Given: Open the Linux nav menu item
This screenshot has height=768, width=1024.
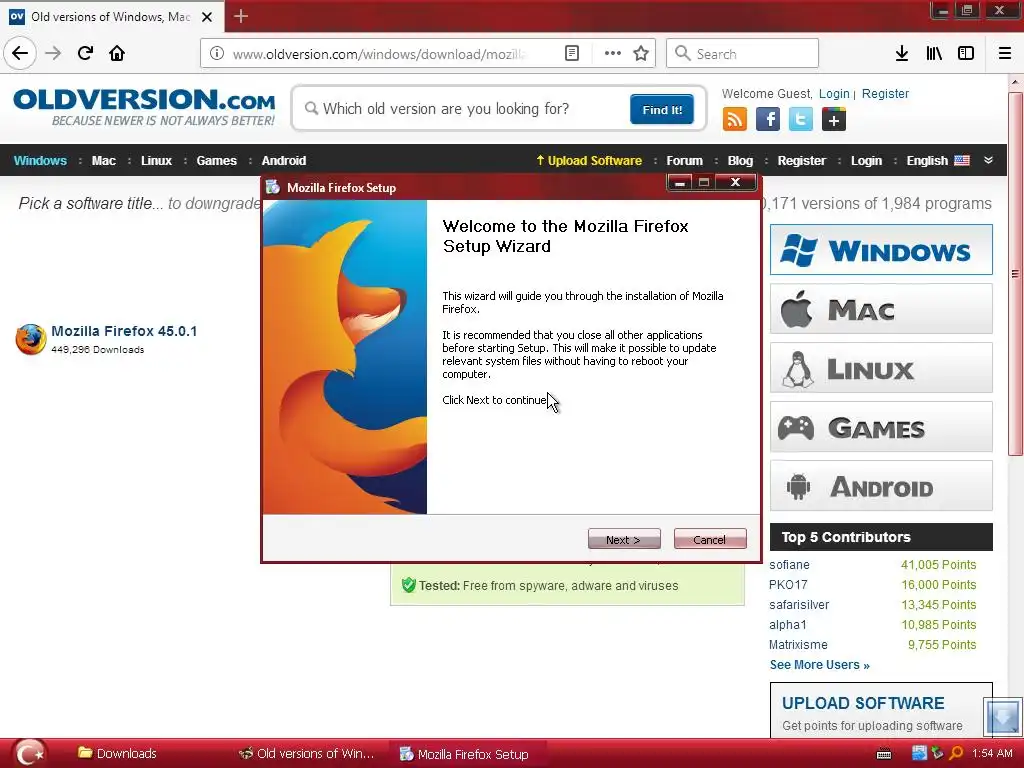Looking at the screenshot, I should (x=156, y=161).
